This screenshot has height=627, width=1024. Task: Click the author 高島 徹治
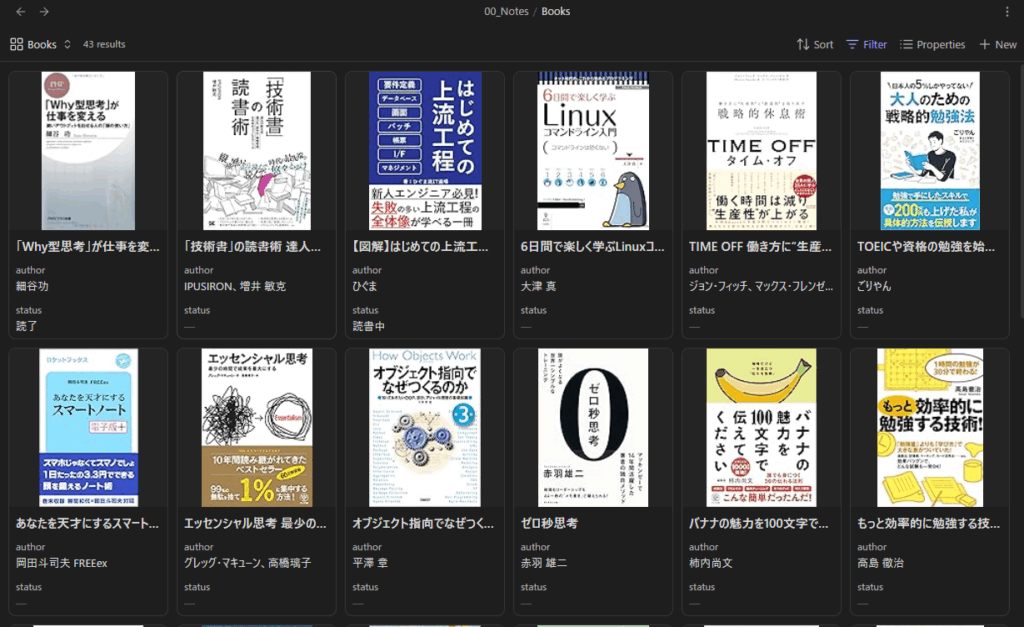tap(880, 563)
